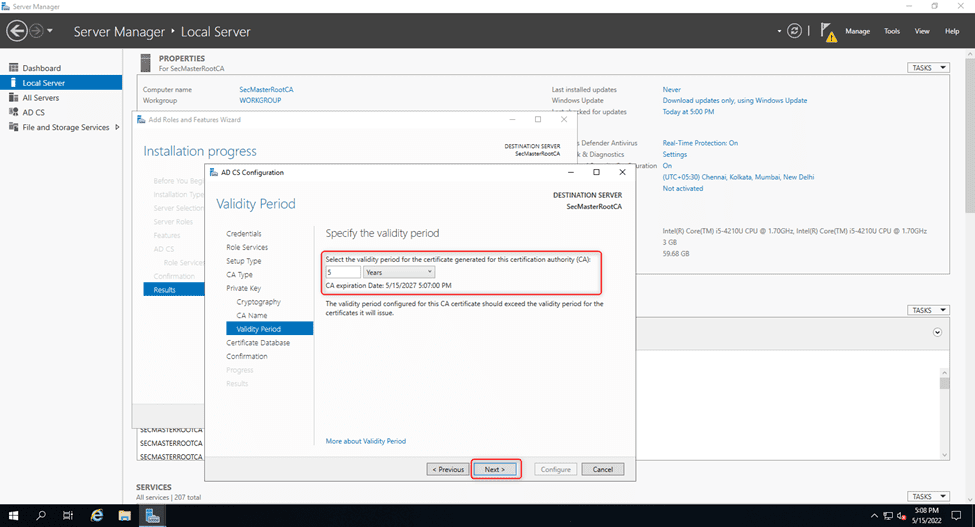Viewport: 975px width, 527px height.
Task: Click the Not activated link
Action: pyautogui.click(x=683, y=188)
